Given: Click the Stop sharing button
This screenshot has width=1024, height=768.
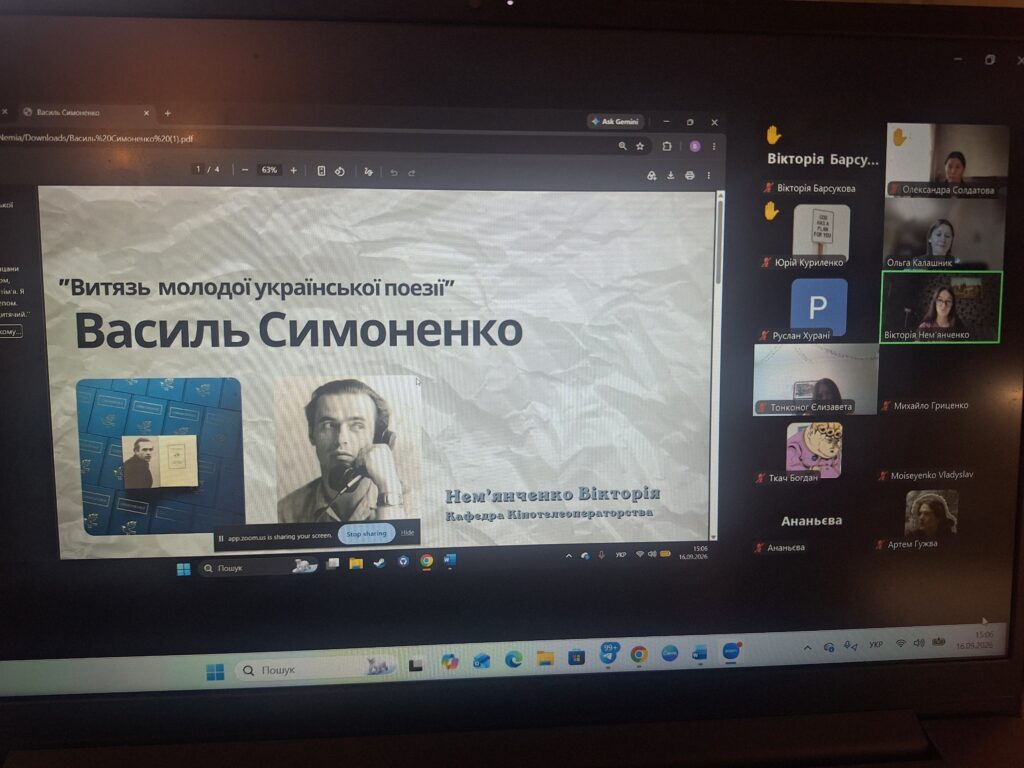Looking at the screenshot, I should [366, 534].
